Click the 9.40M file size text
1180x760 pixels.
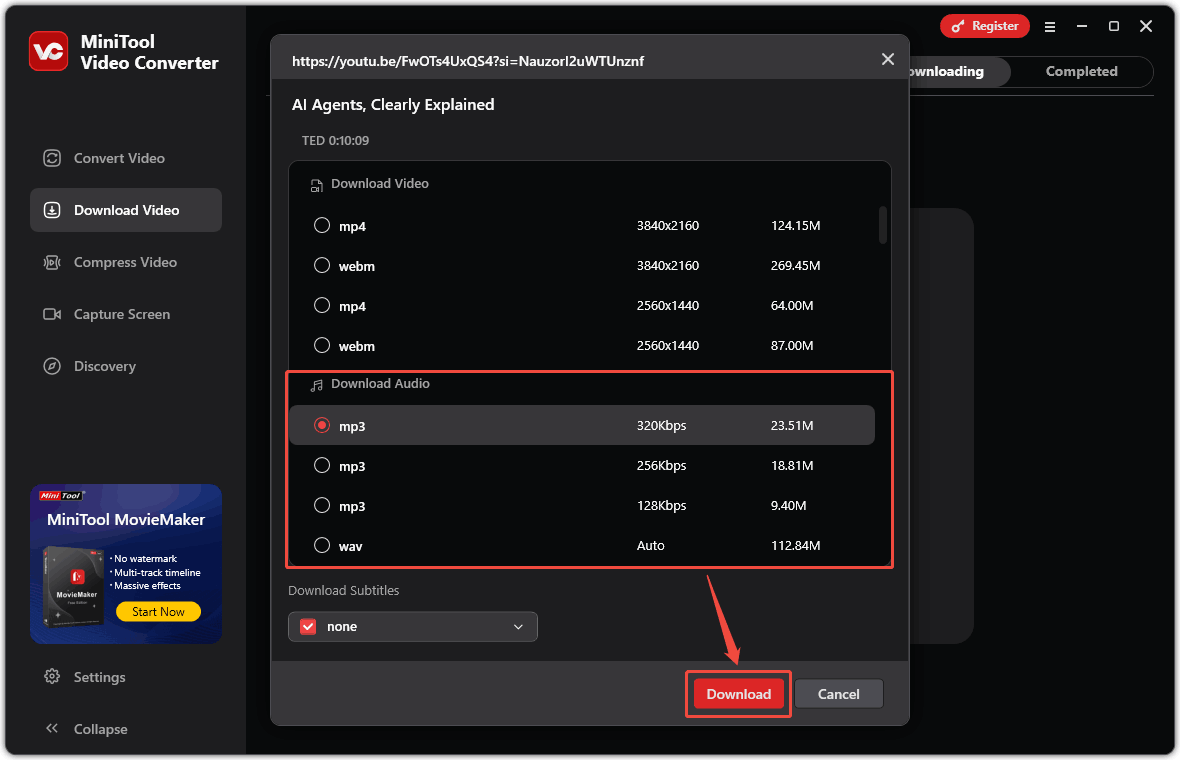tap(788, 505)
